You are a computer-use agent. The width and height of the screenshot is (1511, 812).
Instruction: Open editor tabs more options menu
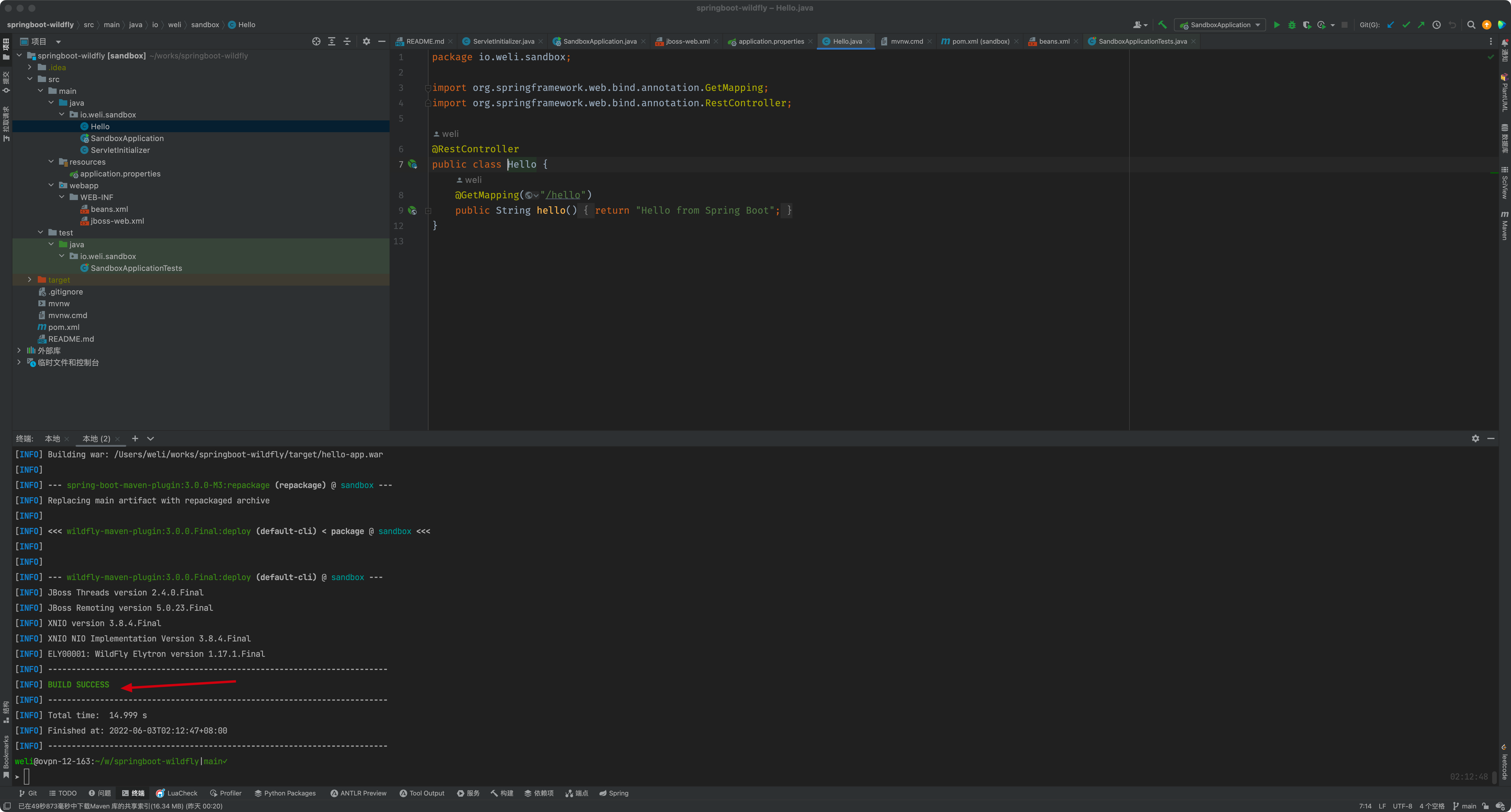pyautogui.click(x=1490, y=42)
